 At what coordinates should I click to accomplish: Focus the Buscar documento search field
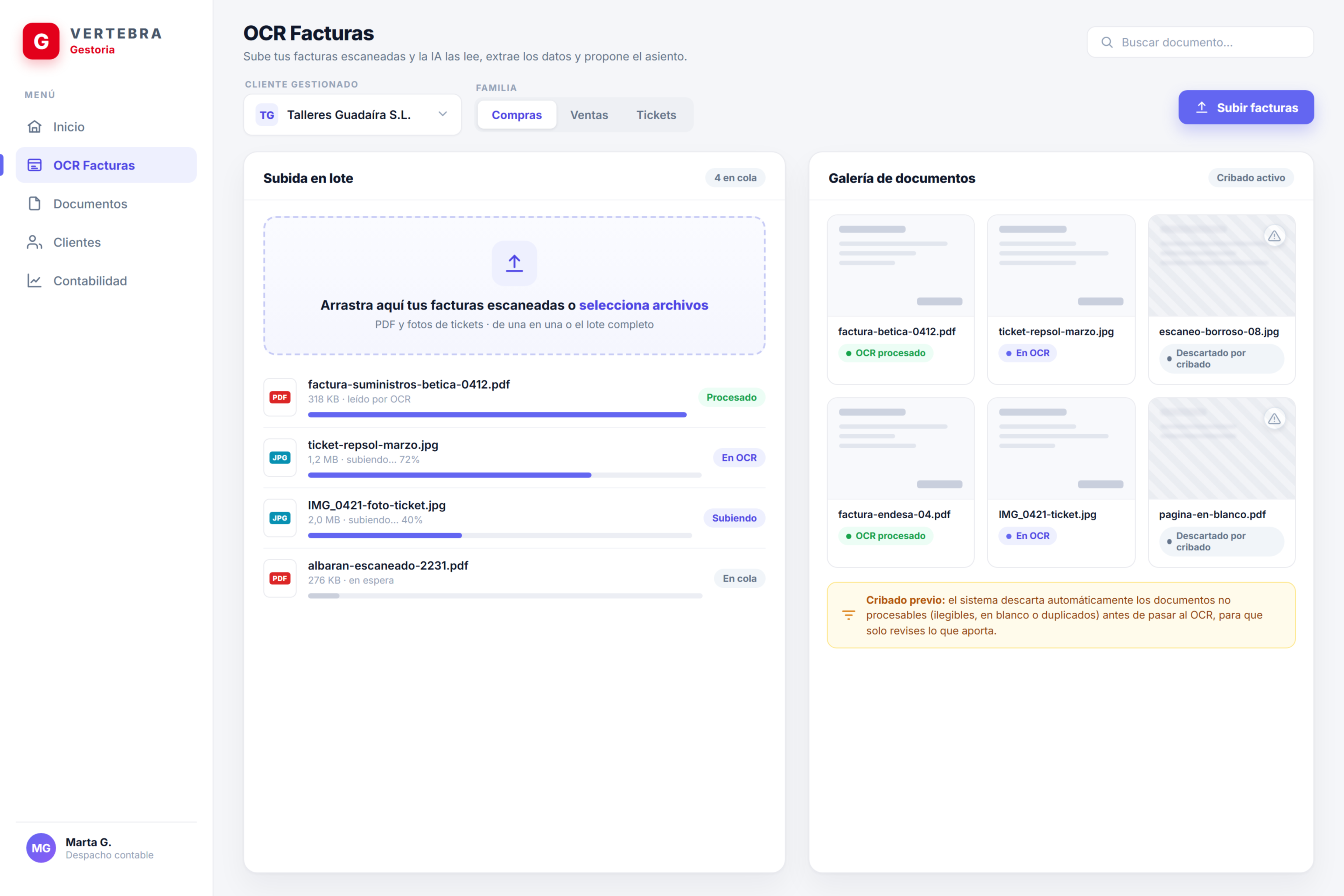coord(1200,42)
